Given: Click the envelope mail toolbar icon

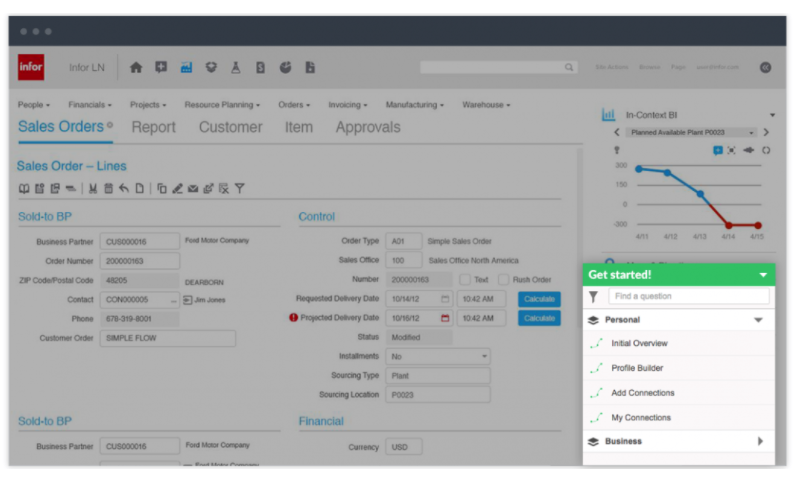Looking at the screenshot, I should point(193,189).
